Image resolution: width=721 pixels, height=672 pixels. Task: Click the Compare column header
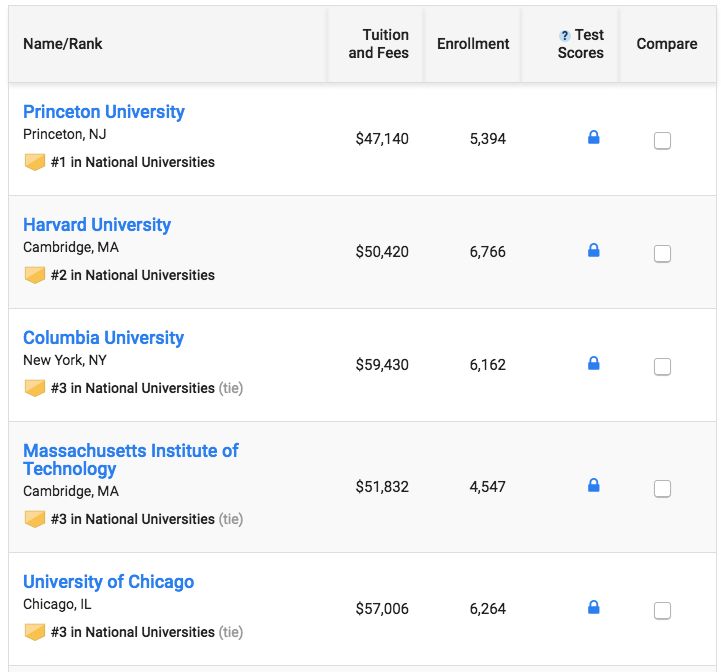[x=667, y=44]
